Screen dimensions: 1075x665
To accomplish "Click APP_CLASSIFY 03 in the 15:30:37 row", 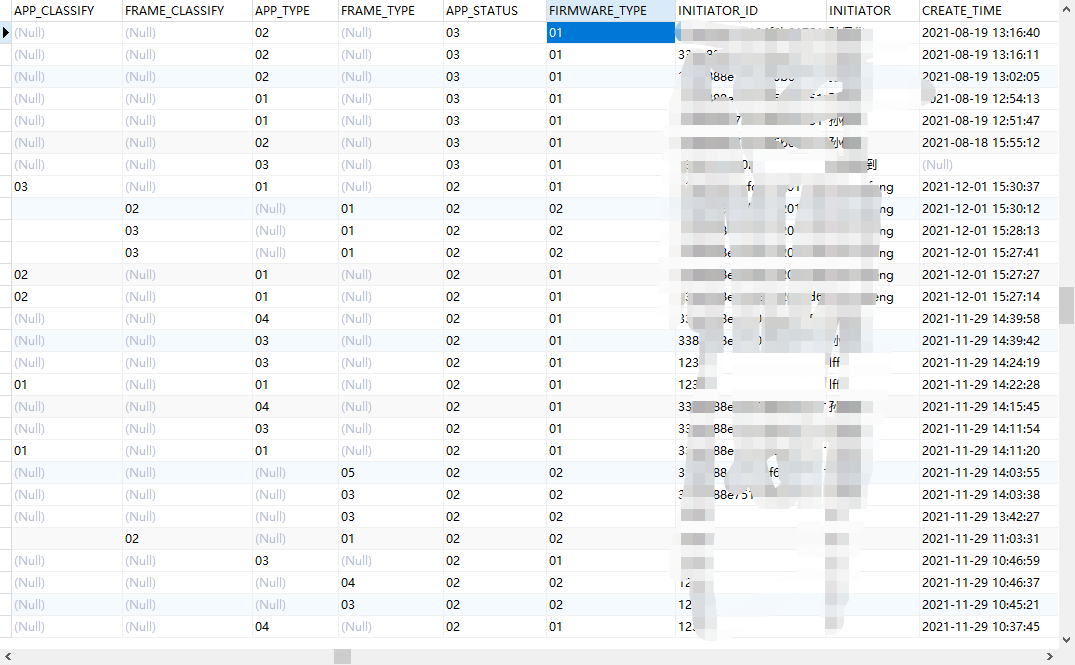I will point(67,186).
